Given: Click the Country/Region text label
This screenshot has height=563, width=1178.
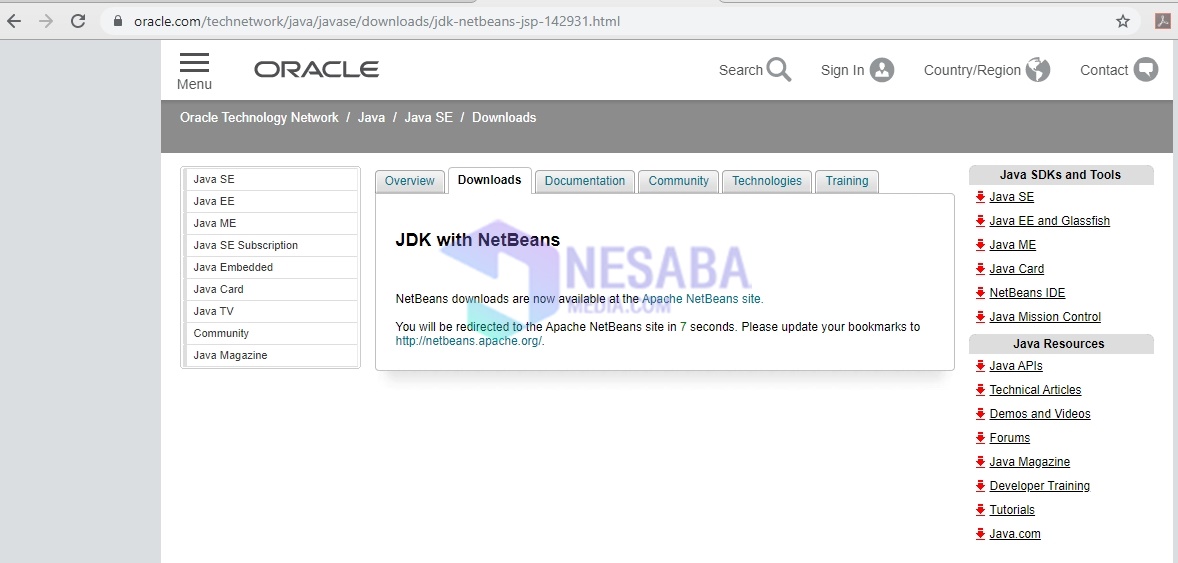Looking at the screenshot, I should (972, 70).
